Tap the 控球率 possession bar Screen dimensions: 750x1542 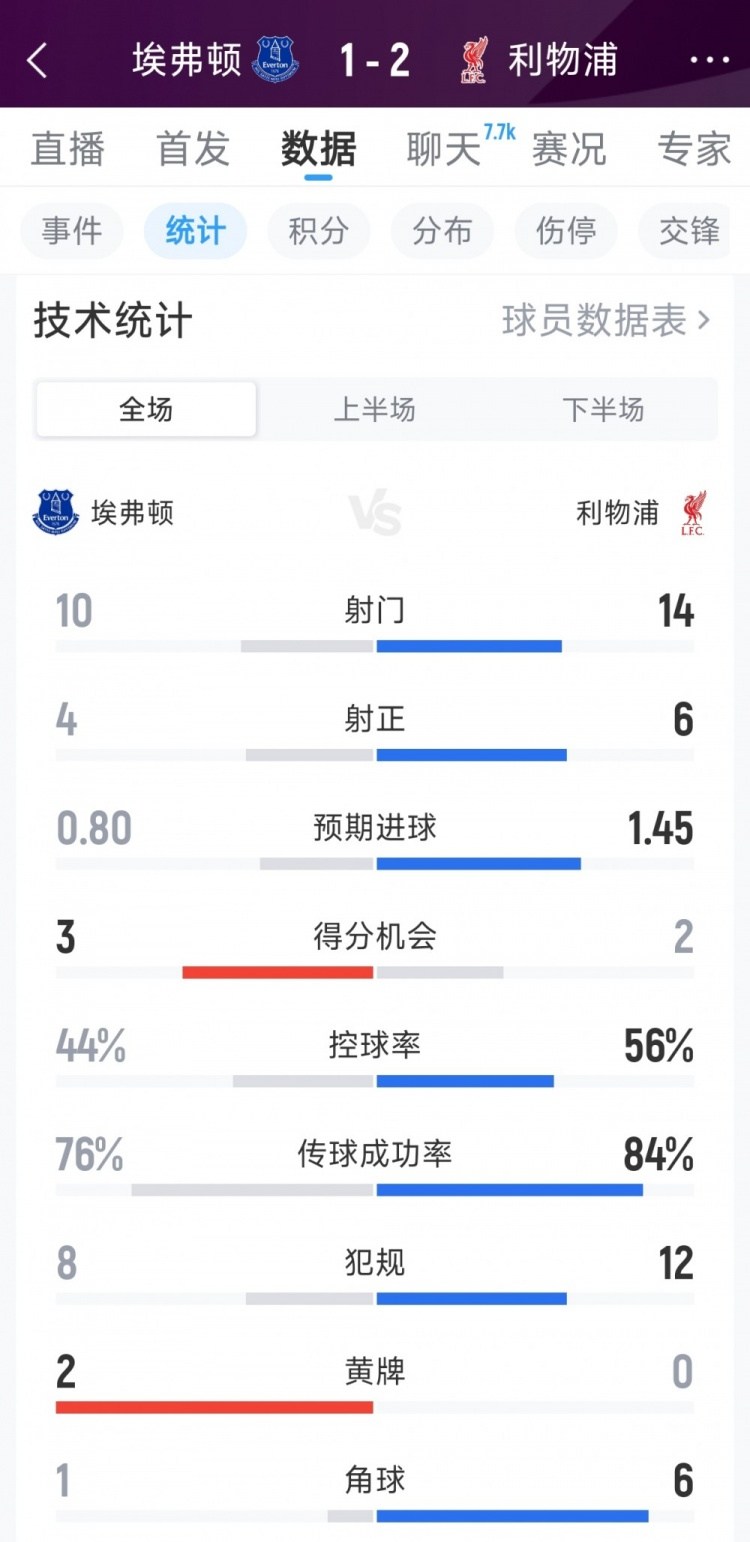375,1080
